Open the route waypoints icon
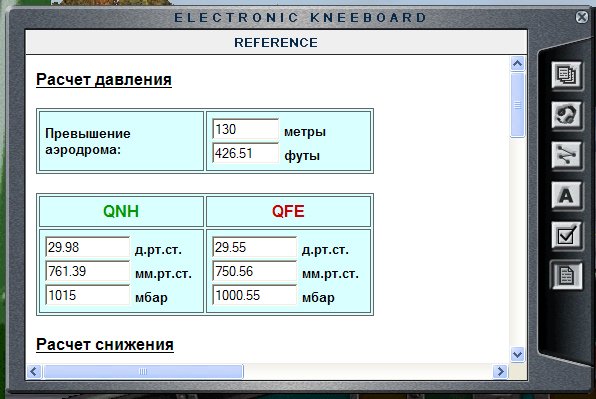596x399 pixels. click(x=567, y=155)
